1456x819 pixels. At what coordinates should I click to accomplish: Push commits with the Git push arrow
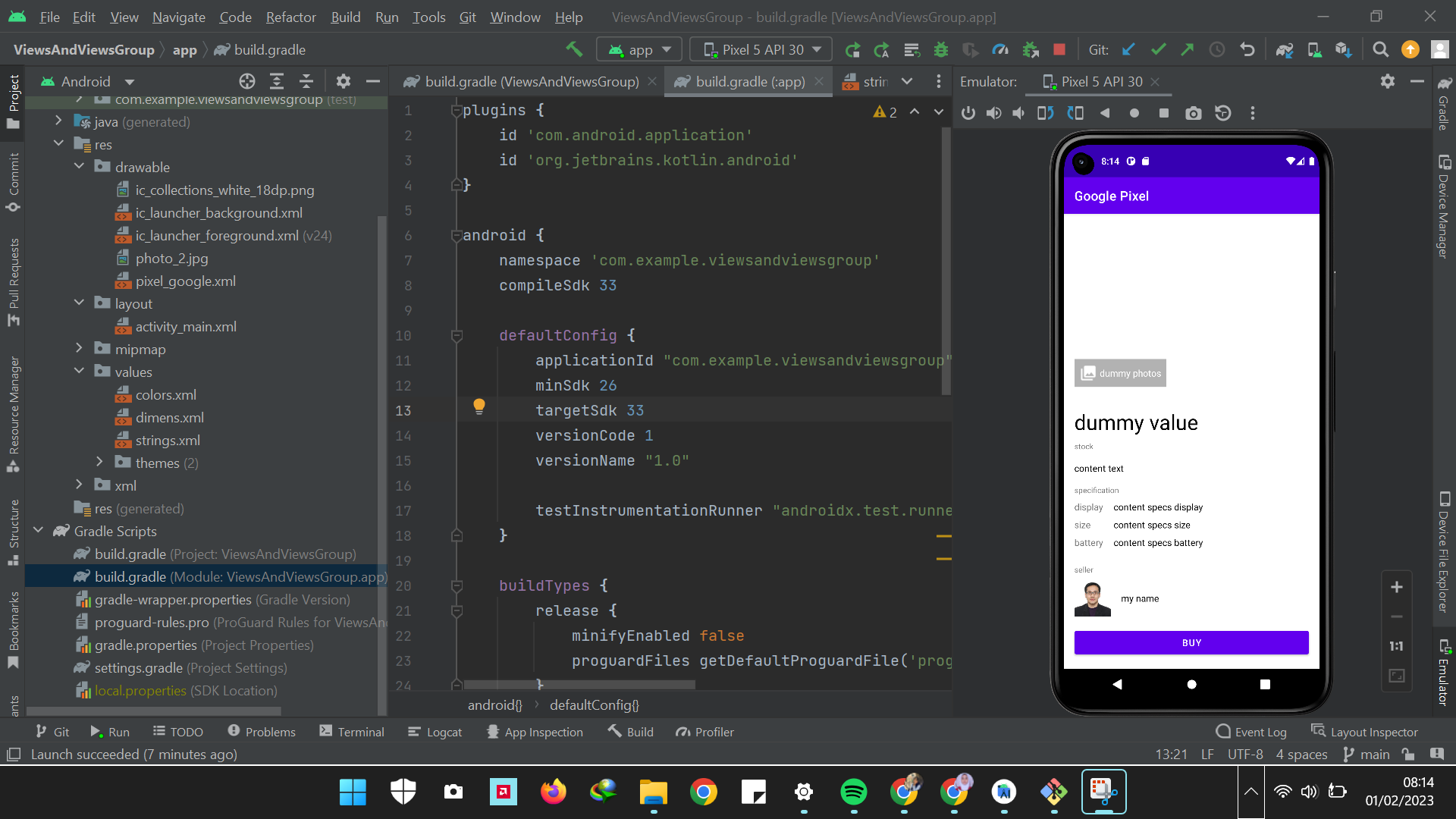click(x=1187, y=49)
